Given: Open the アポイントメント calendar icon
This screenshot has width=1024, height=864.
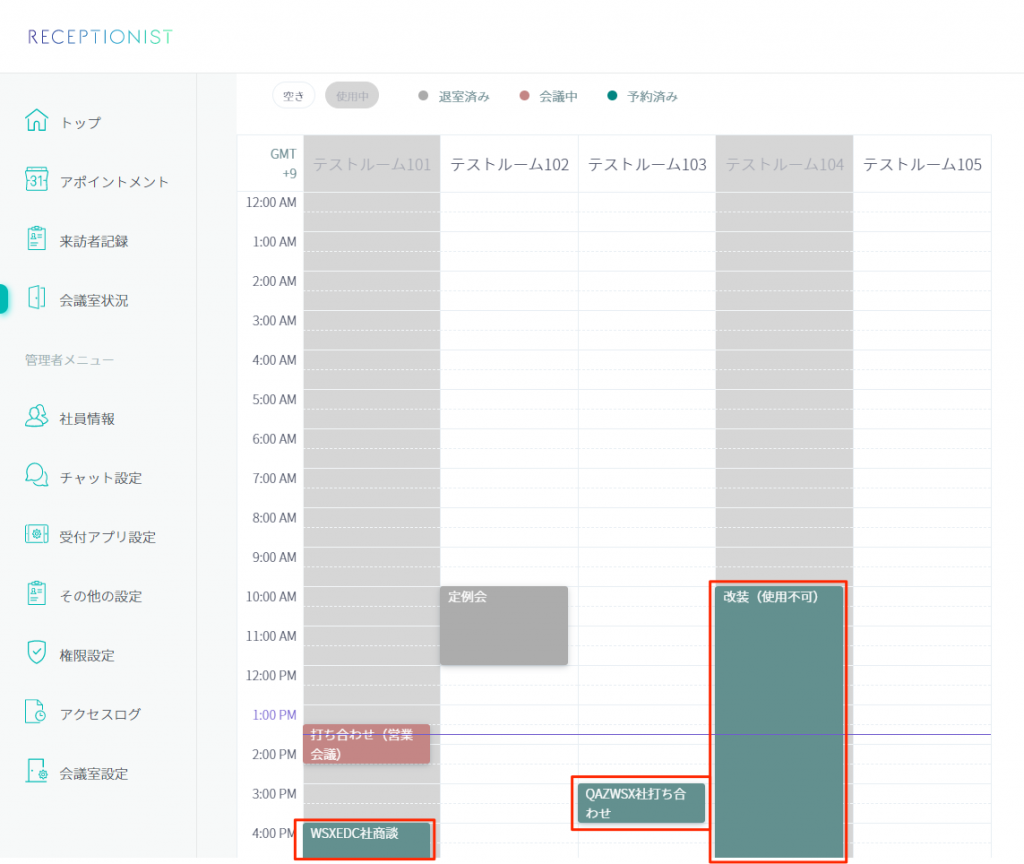Looking at the screenshot, I should 37,179.
